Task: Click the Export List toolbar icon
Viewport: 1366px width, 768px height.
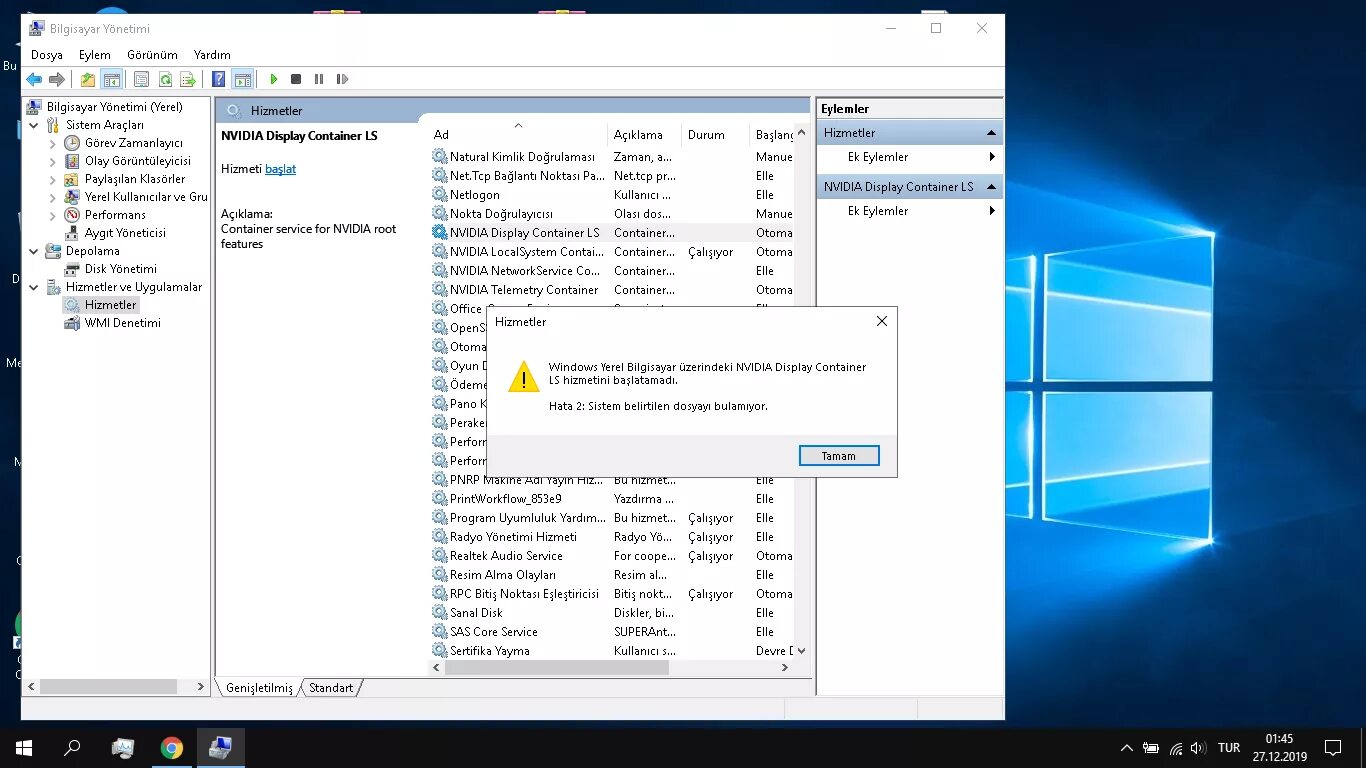Action: (x=188, y=79)
